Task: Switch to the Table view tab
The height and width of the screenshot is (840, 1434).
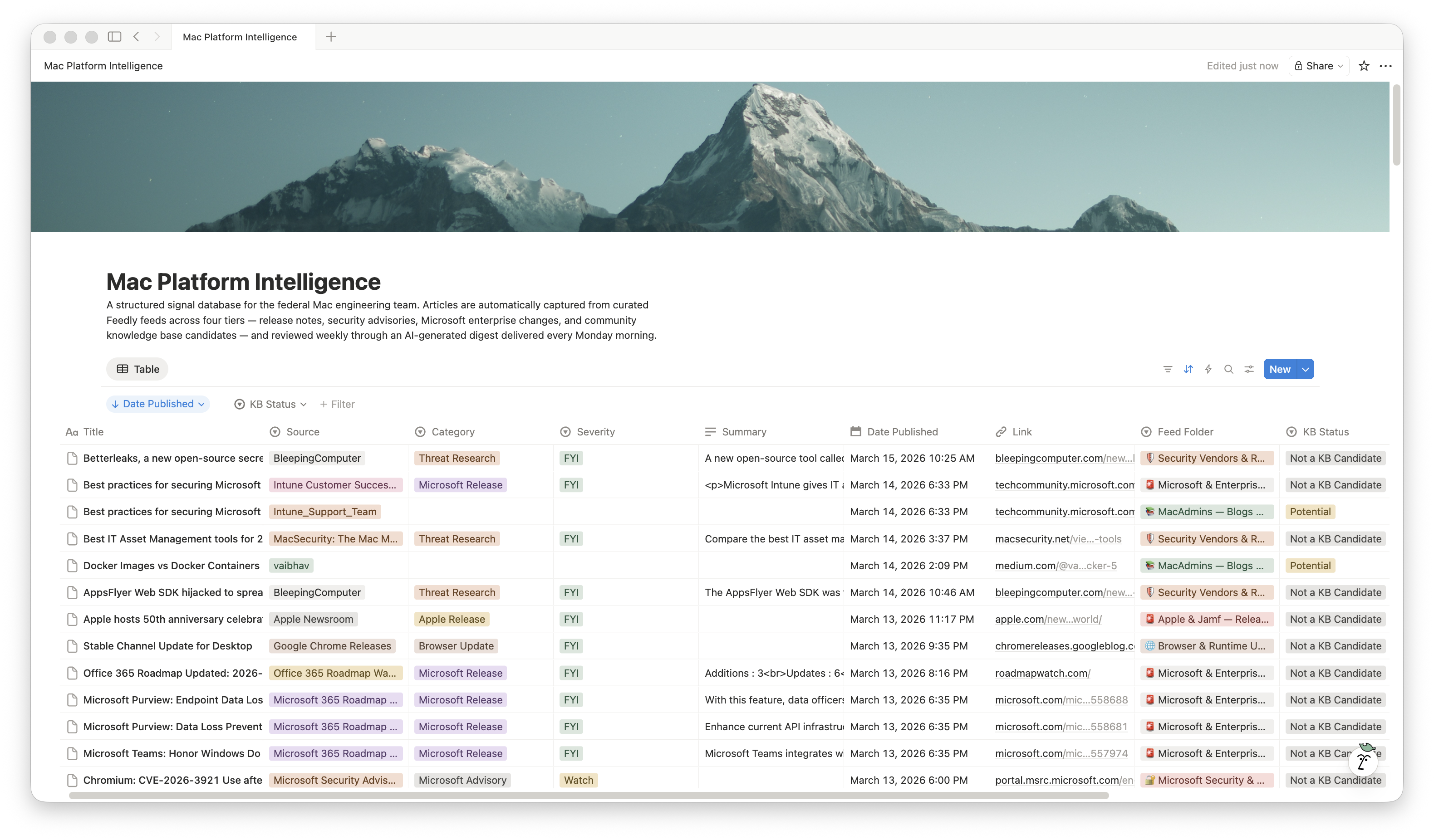Action: tap(137, 369)
